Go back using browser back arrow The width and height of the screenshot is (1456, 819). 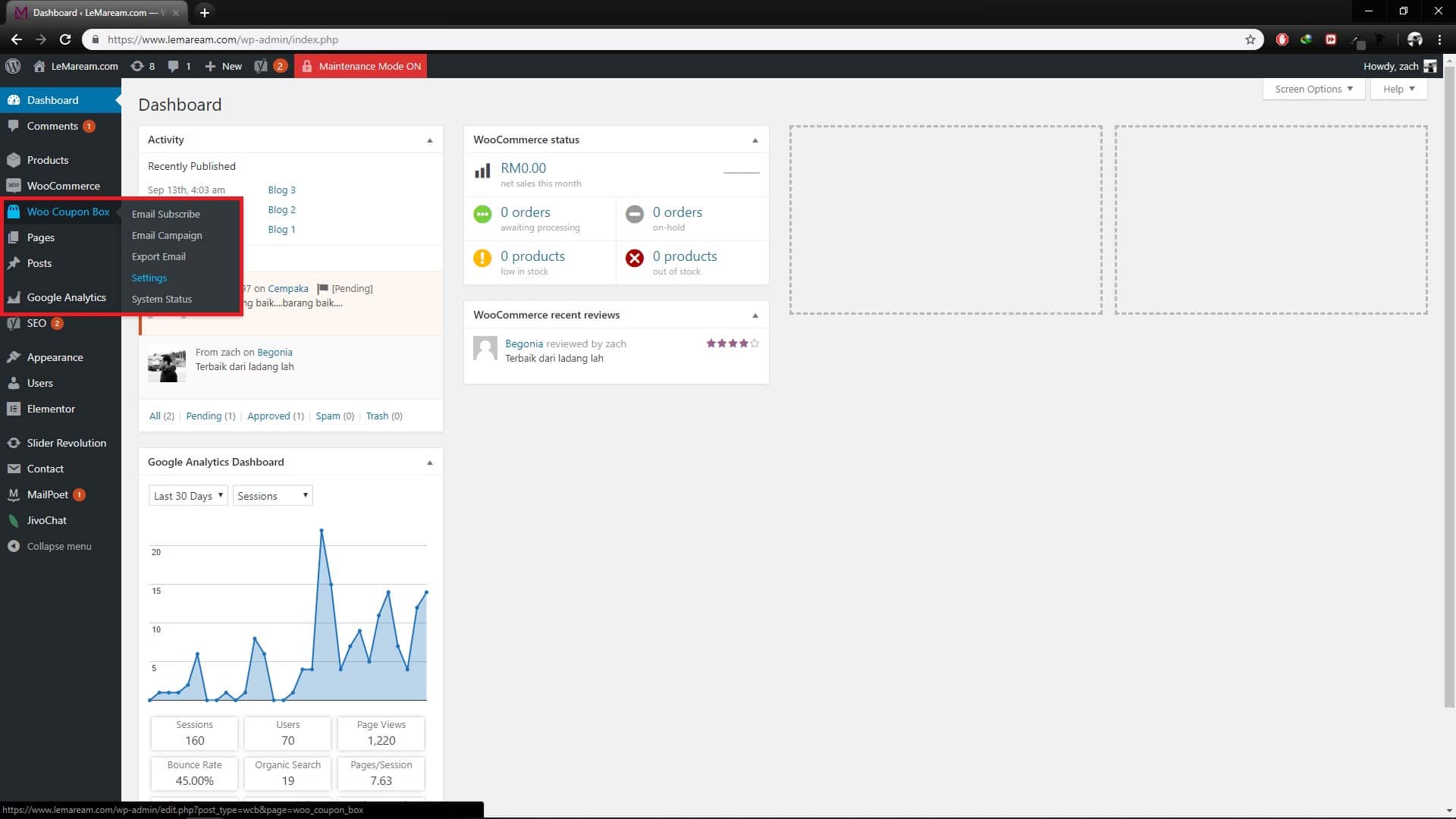(17, 39)
